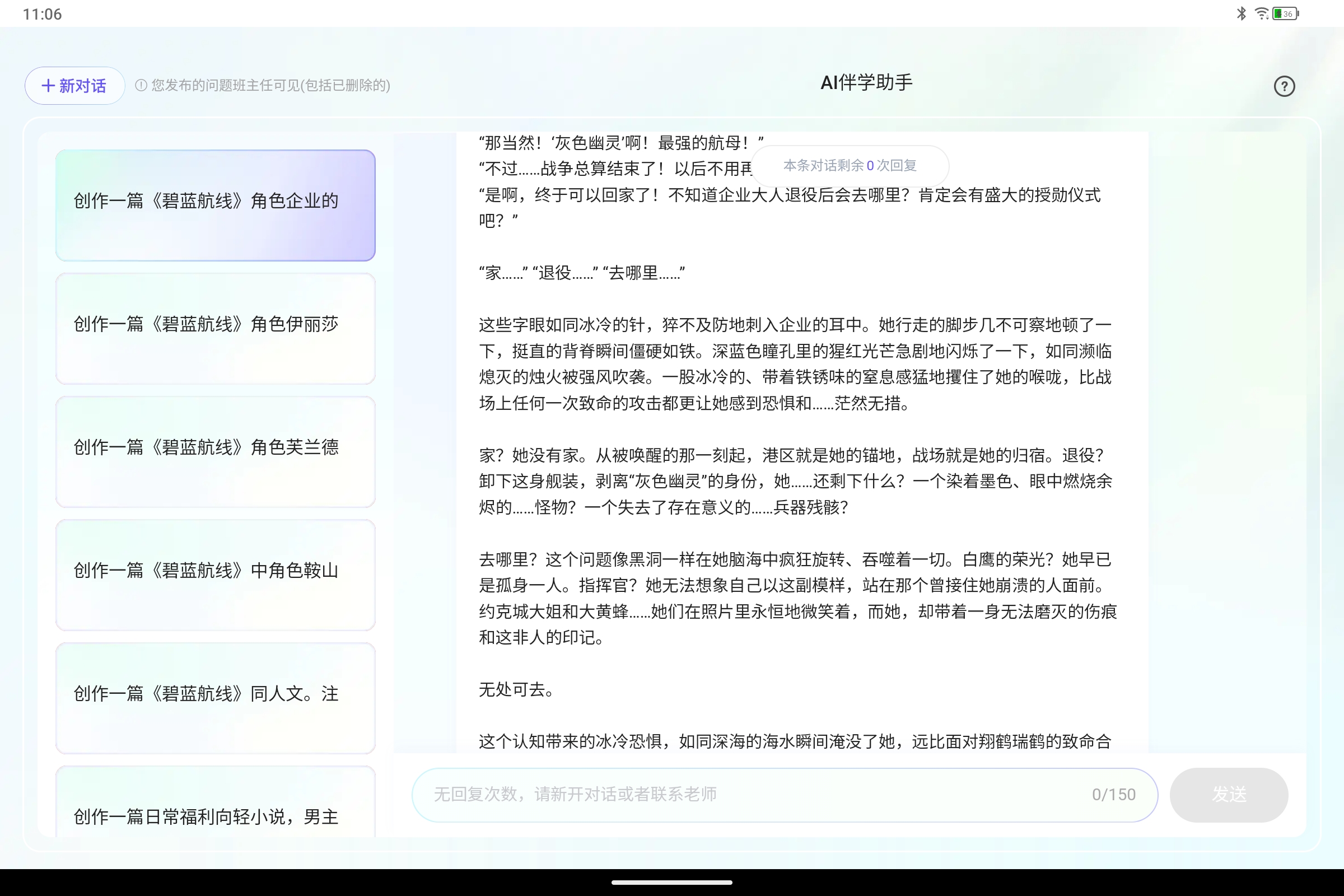This screenshot has width=1344, height=896.
Task: Click the Wi-Fi status icon
Action: [x=1261, y=13]
